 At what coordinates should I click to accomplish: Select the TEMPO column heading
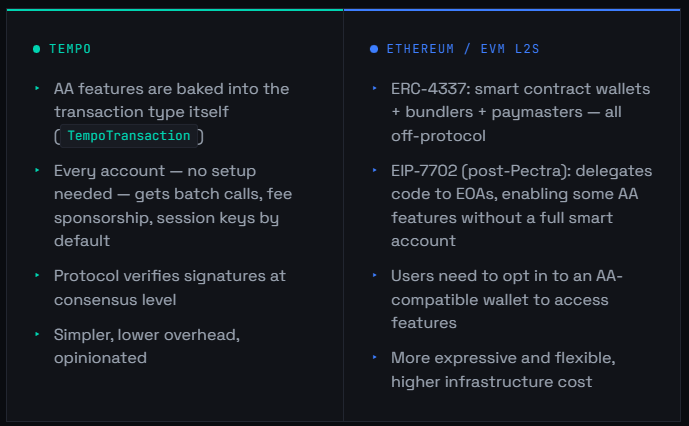70,48
